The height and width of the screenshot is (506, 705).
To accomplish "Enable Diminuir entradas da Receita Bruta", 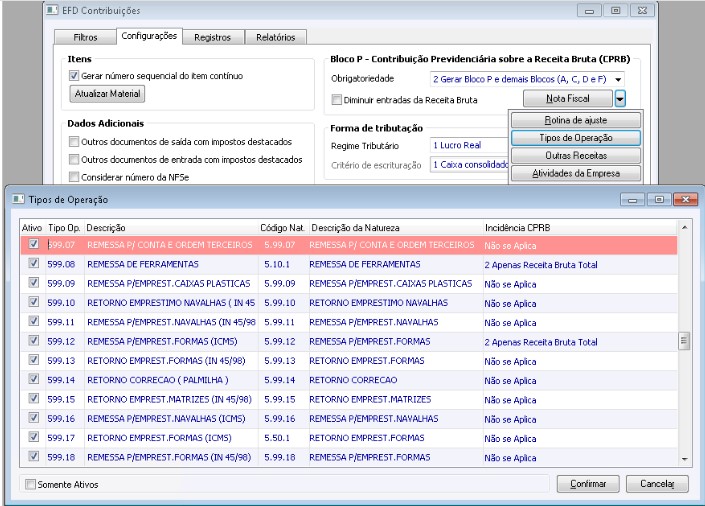I will [x=336, y=99].
